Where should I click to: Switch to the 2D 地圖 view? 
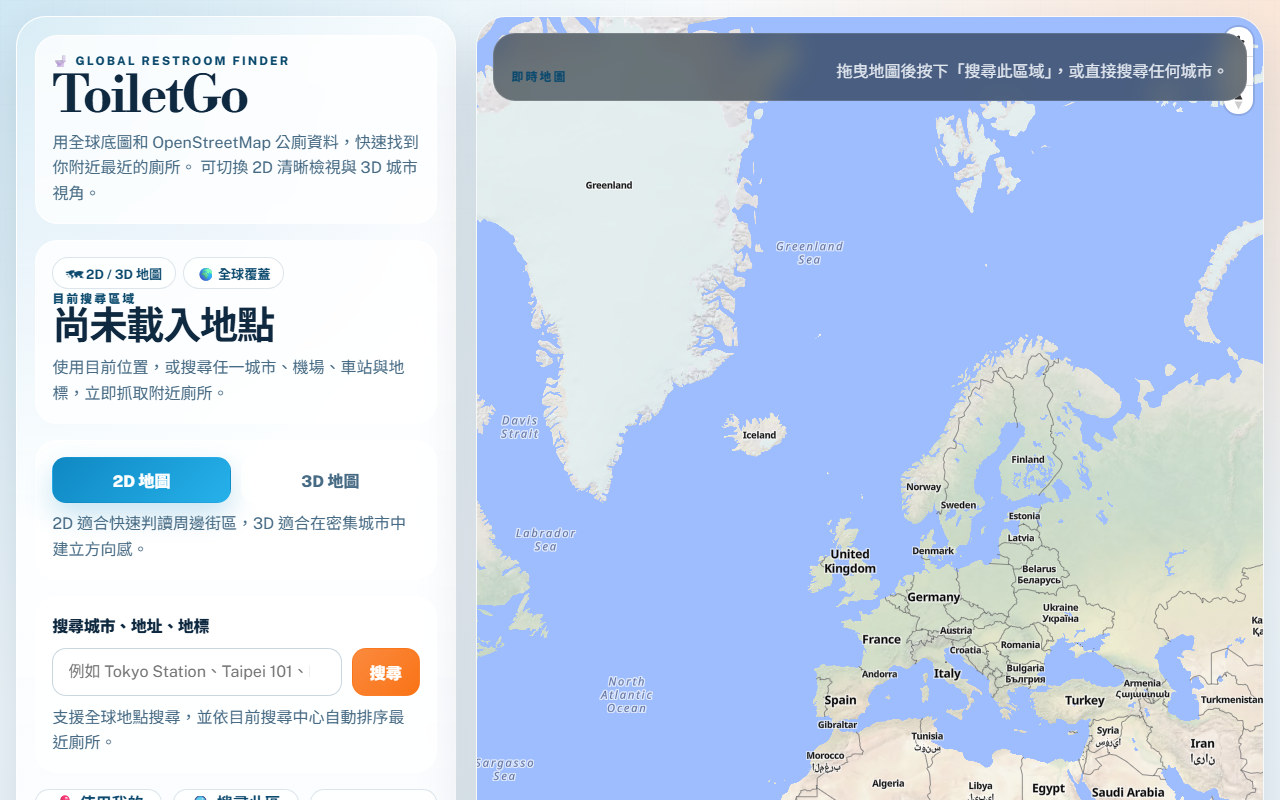coord(141,480)
